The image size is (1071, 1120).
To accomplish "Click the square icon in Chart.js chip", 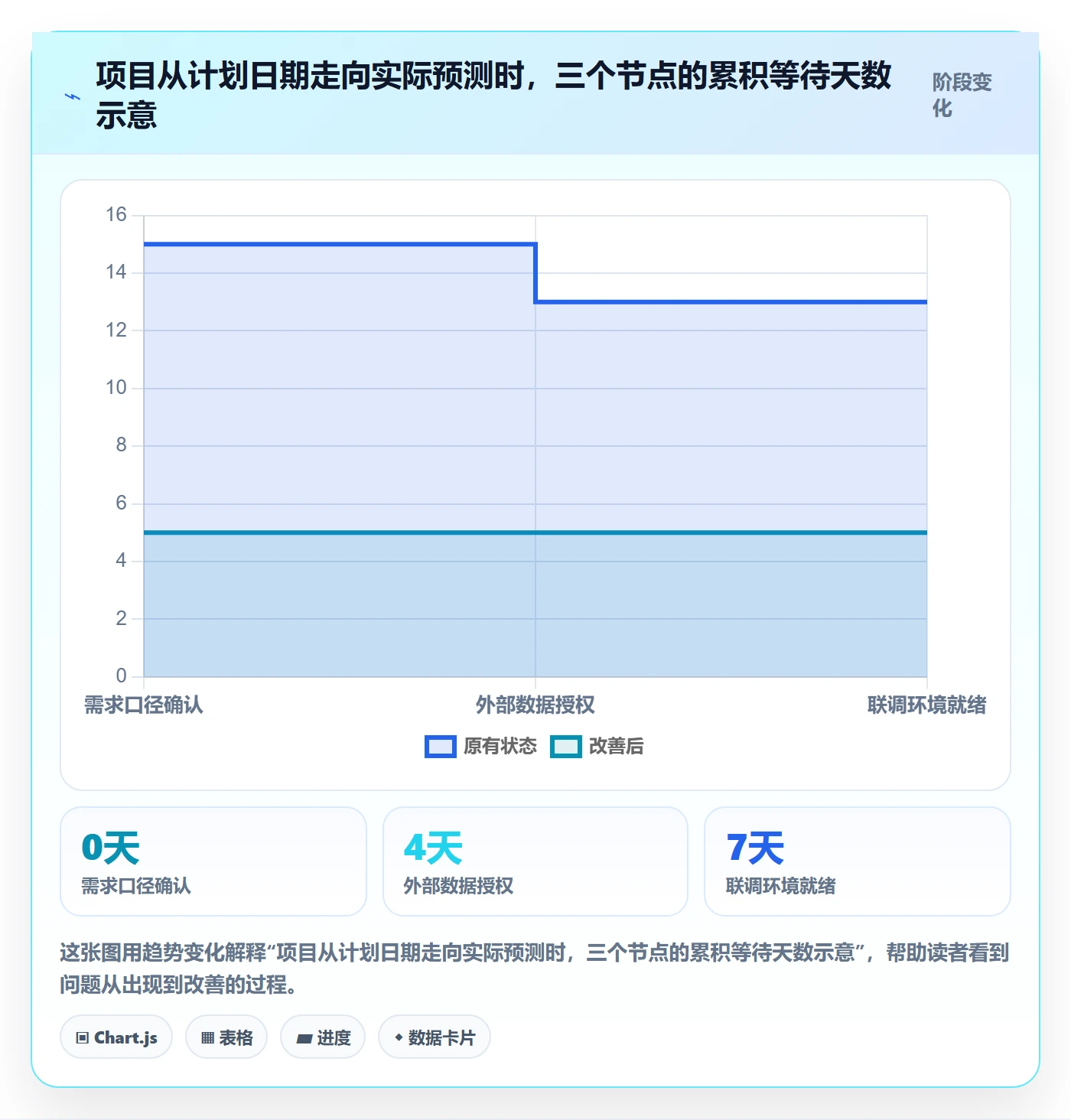I will tap(83, 1038).
